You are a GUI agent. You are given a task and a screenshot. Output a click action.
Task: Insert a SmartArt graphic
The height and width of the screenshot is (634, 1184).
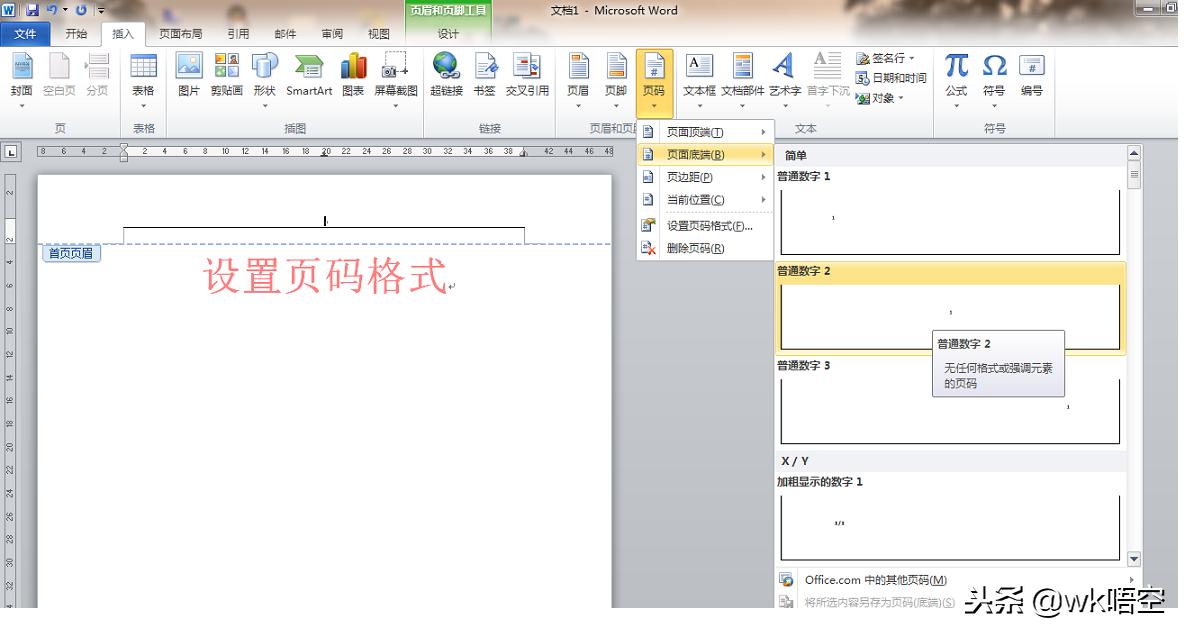[308, 75]
